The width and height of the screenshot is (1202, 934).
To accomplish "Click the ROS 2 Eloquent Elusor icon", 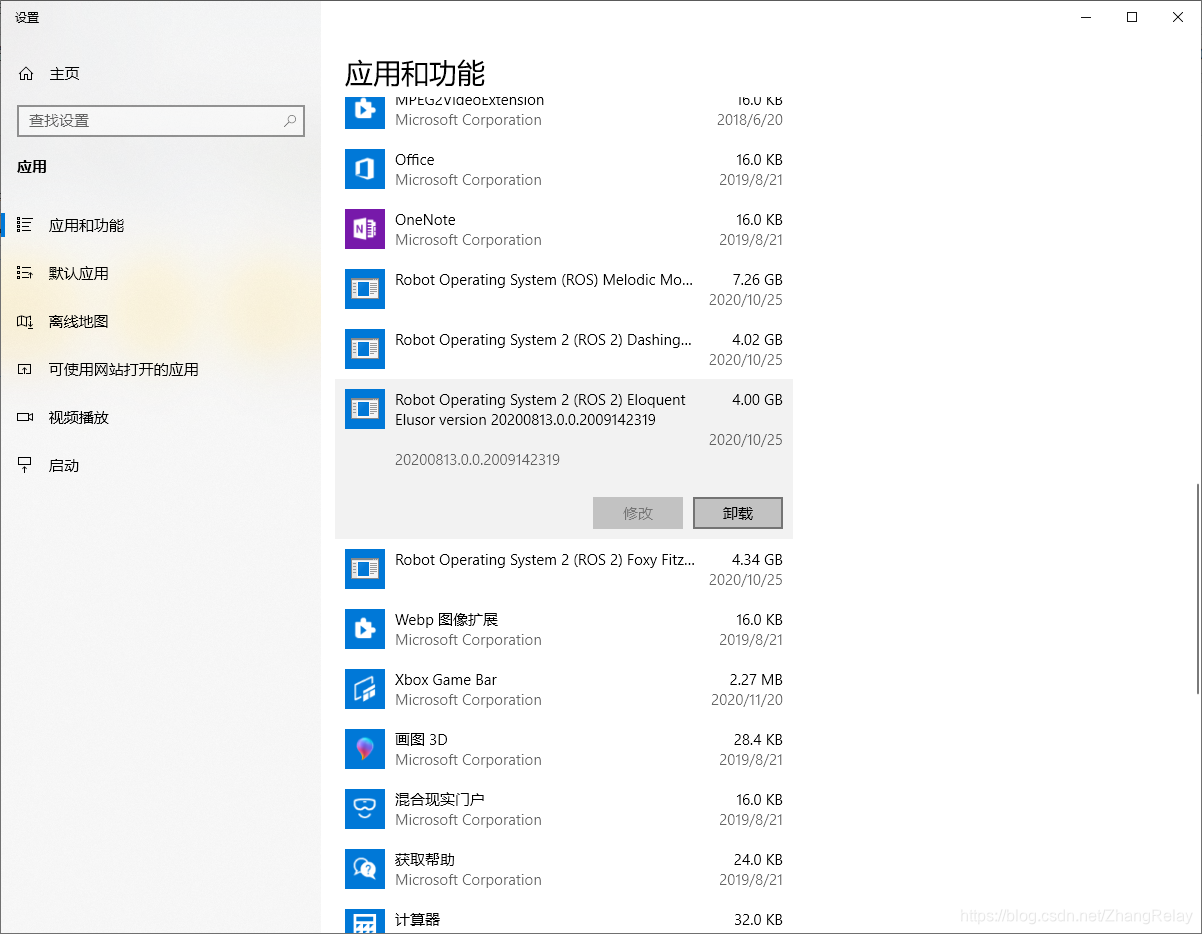I will pyautogui.click(x=365, y=409).
